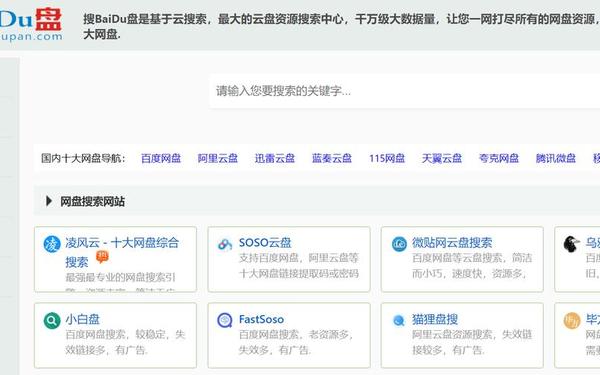
Task: Click the SOSO云盘 site icon
Action: (225, 244)
